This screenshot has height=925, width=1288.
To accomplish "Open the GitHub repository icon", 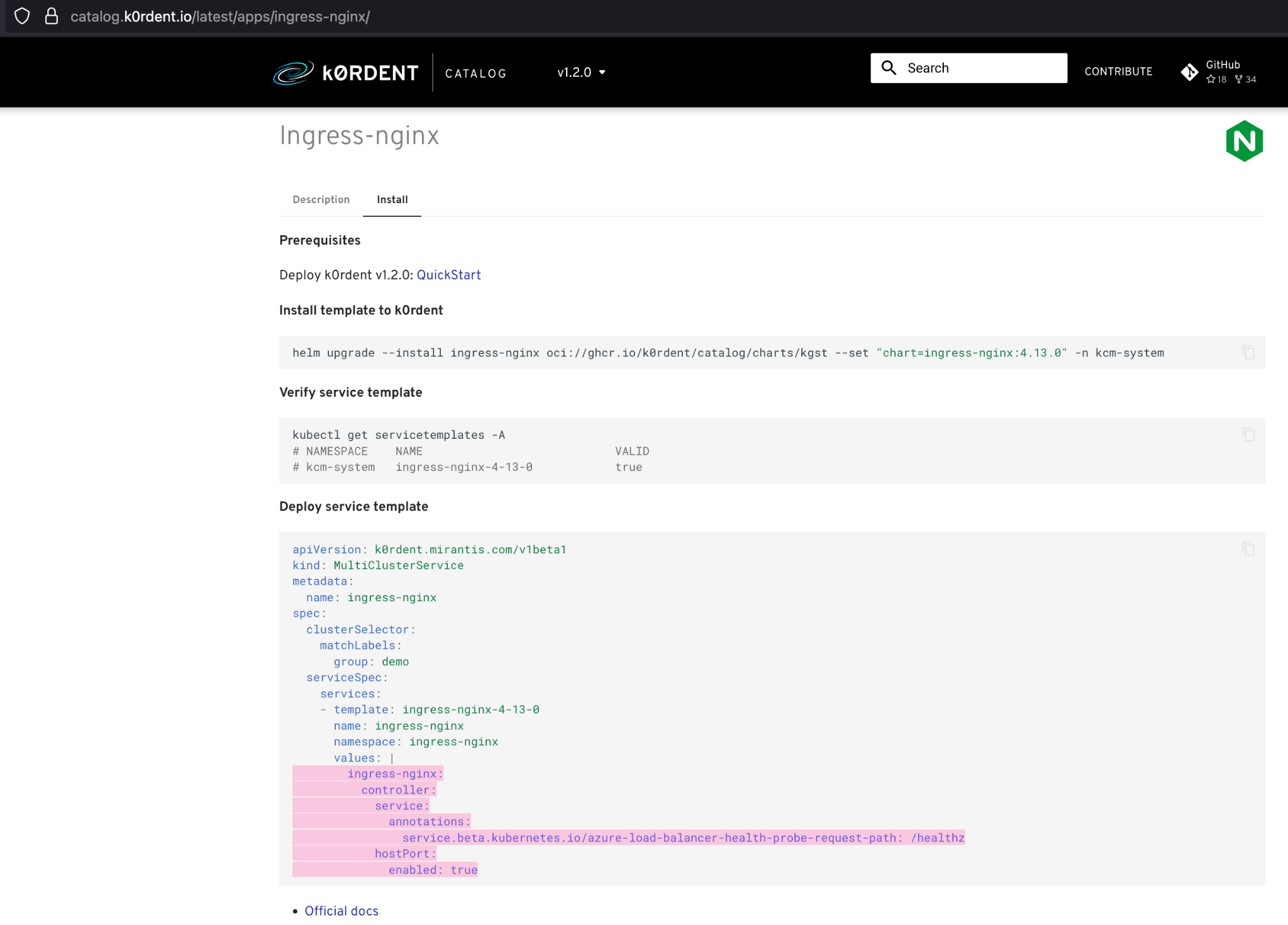I will (x=1189, y=72).
